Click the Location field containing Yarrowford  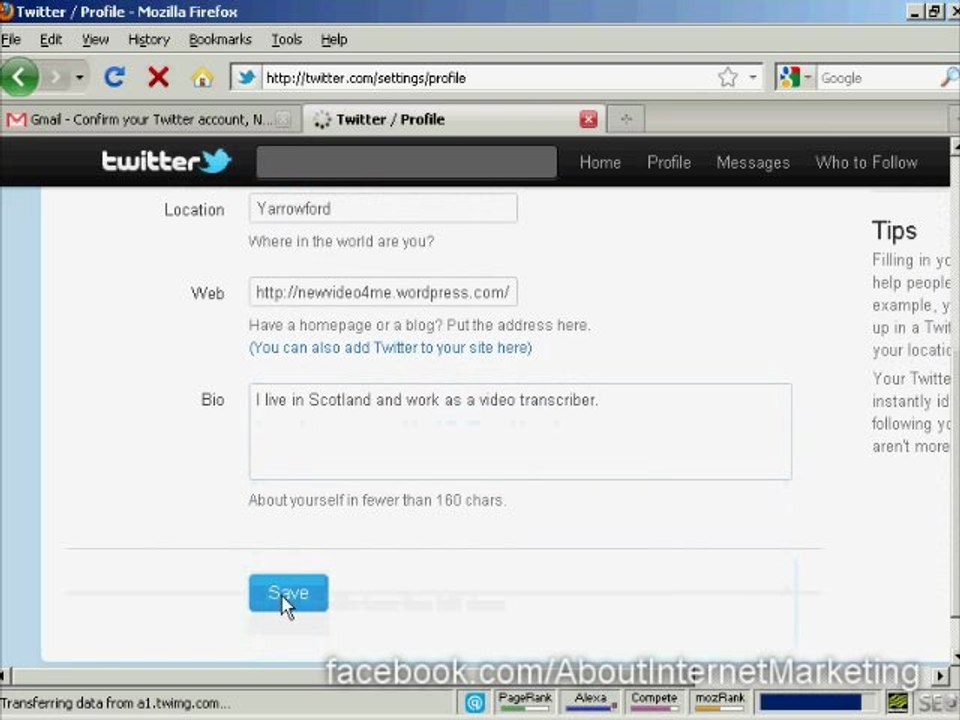(x=383, y=208)
